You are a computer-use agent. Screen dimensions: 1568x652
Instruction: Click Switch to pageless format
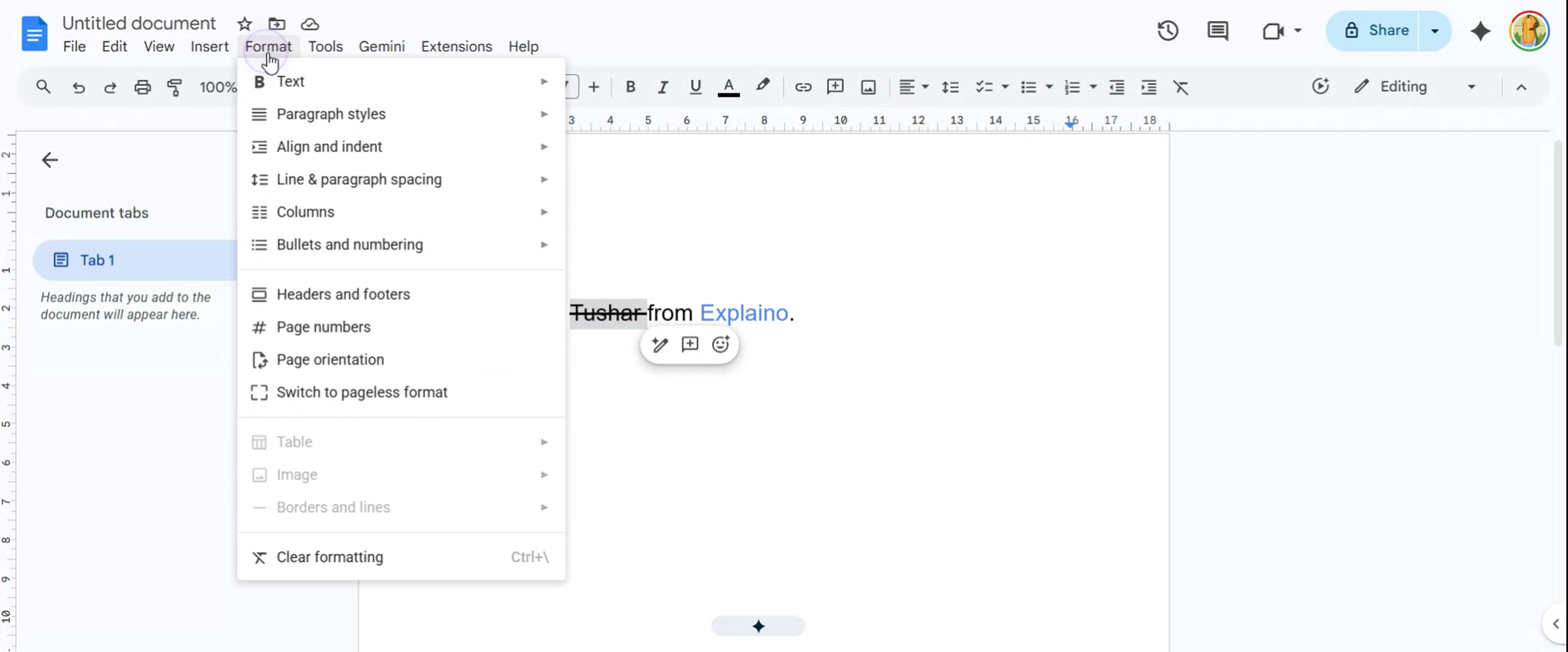[x=401, y=392]
